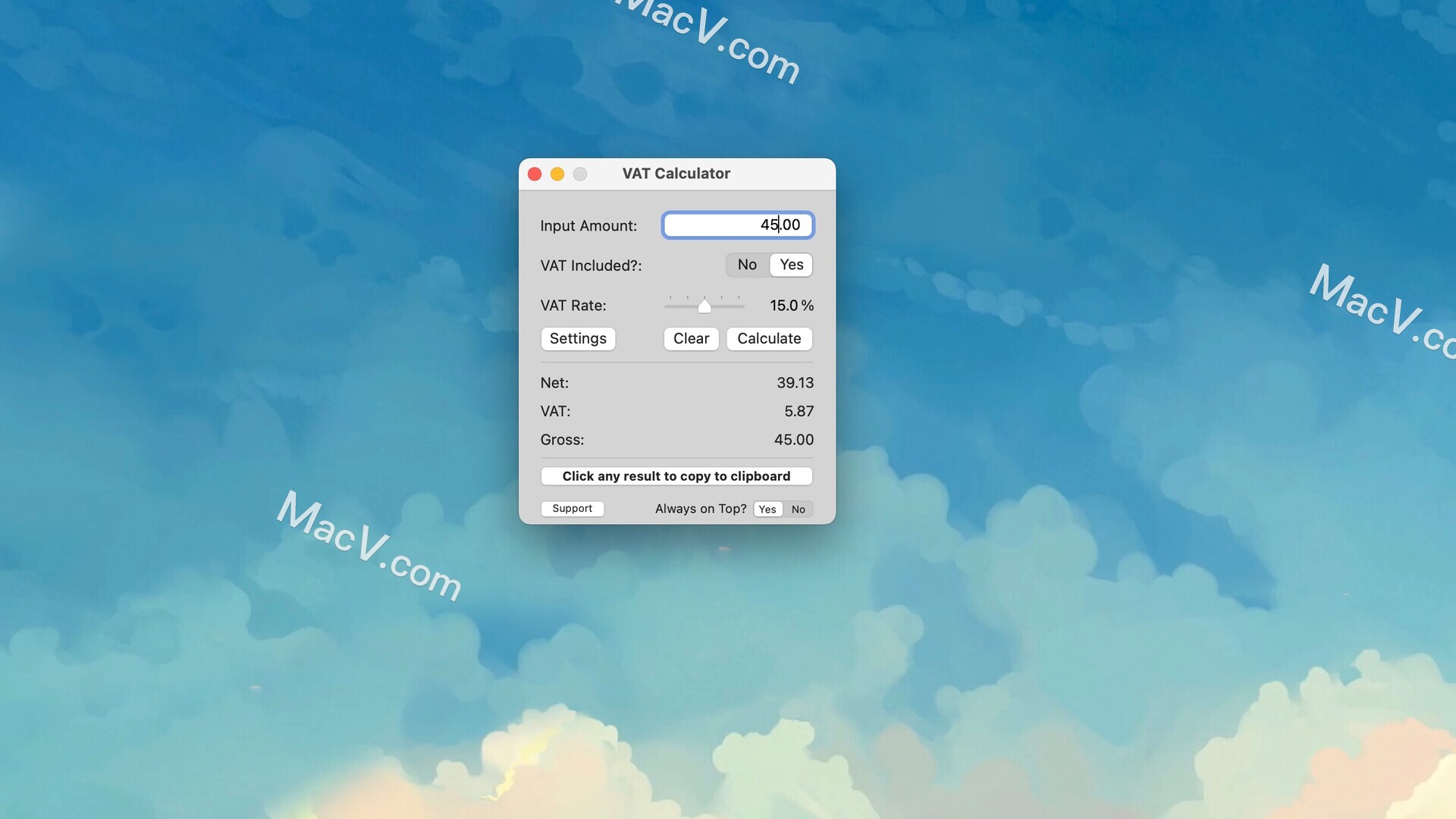Copy the Gross result to clipboard
This screenshot has width=1456, height=819.
(x=793, y=440)
